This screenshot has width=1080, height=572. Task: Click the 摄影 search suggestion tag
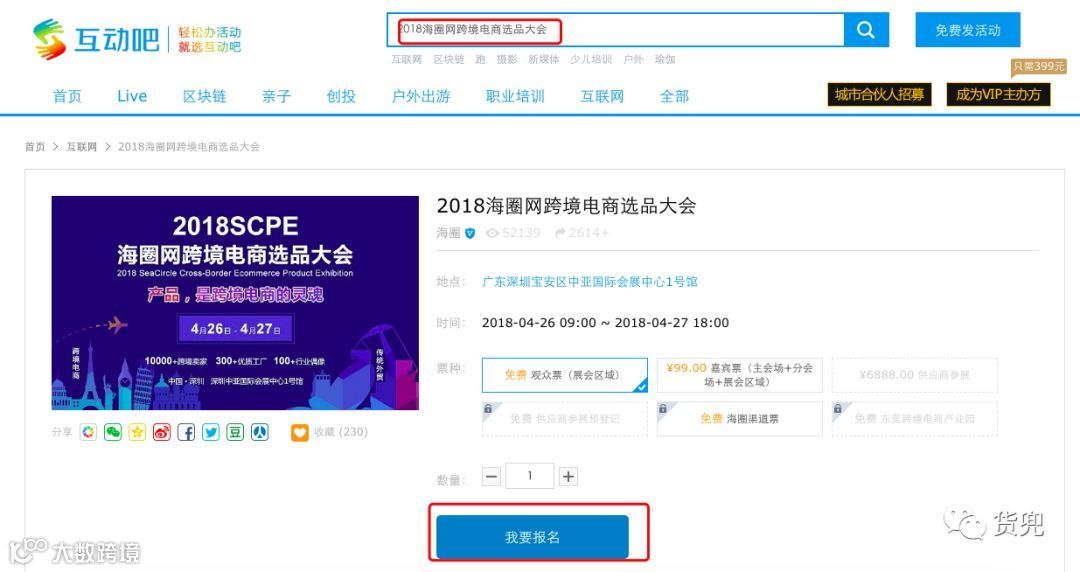coord(507,59)
